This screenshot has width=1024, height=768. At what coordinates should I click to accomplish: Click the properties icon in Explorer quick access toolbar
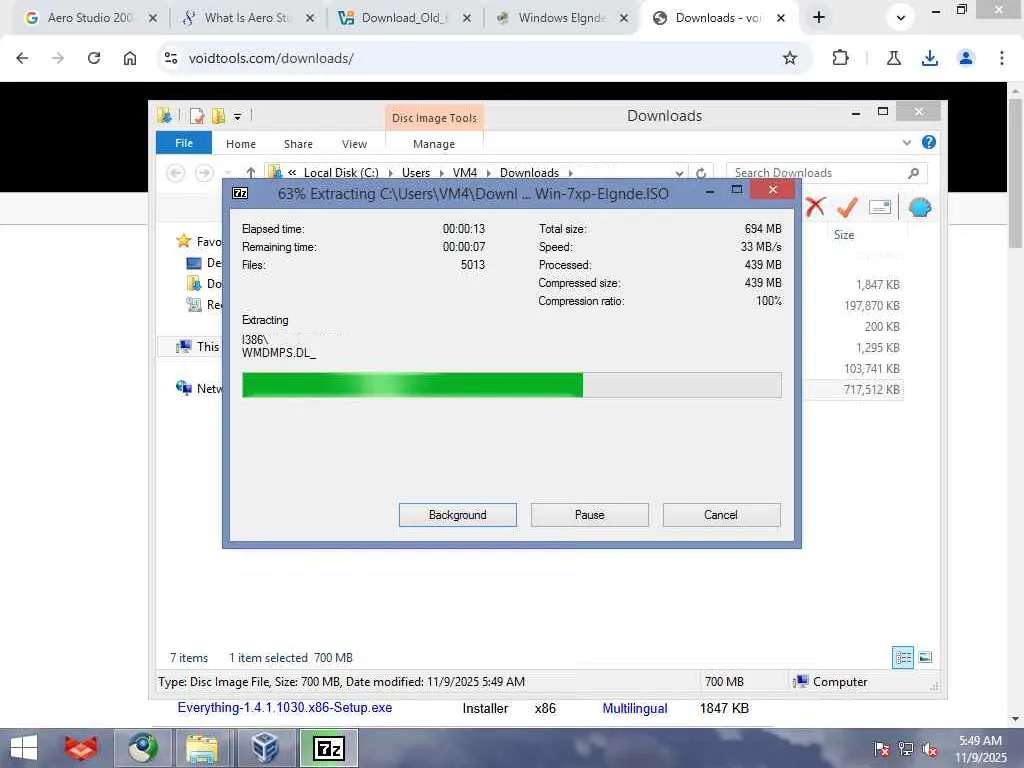click(197, 116)
